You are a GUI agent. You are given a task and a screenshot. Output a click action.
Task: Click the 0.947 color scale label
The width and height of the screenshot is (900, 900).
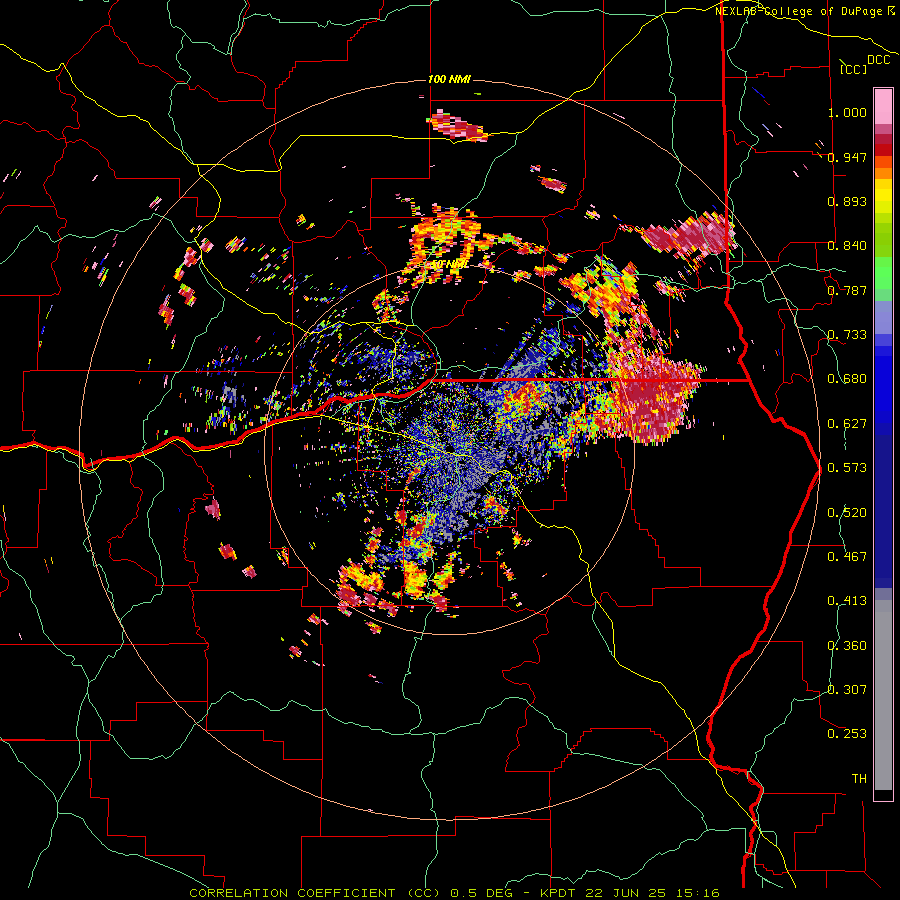point(847,157)
